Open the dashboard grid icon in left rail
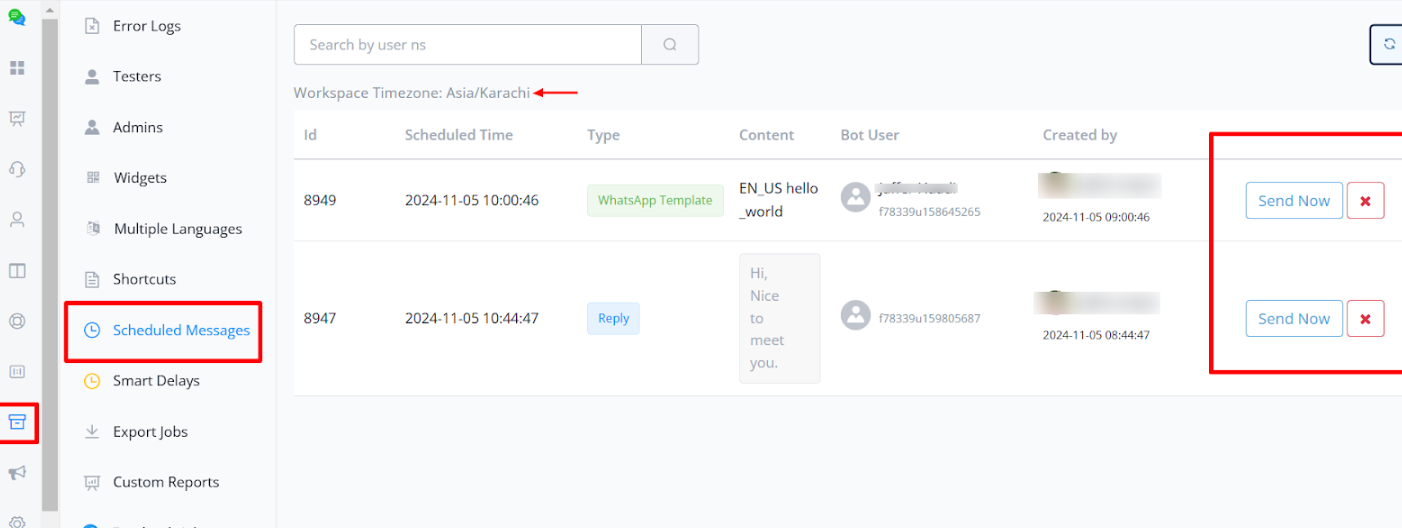This screenshot has height=528, width=1402. point(17,68)
